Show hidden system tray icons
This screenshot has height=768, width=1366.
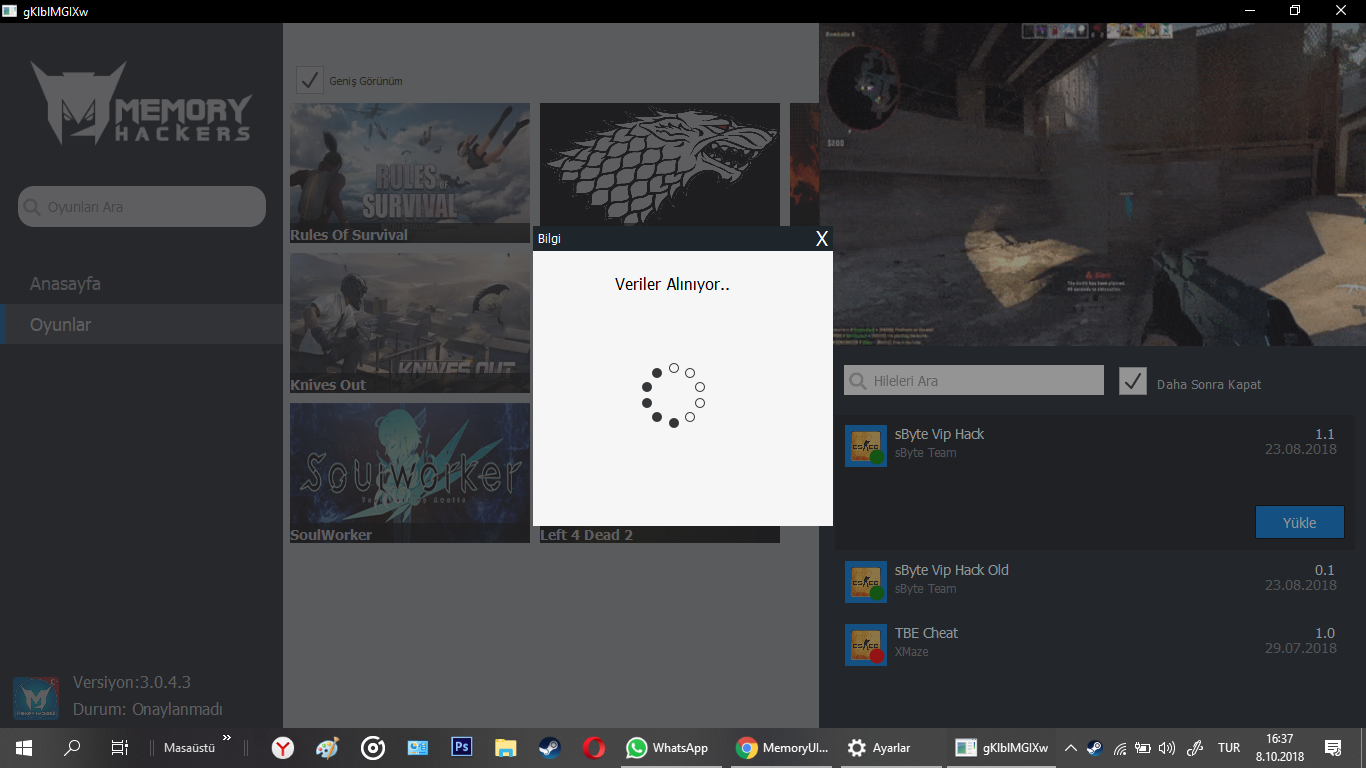[x=1070, y=748]
